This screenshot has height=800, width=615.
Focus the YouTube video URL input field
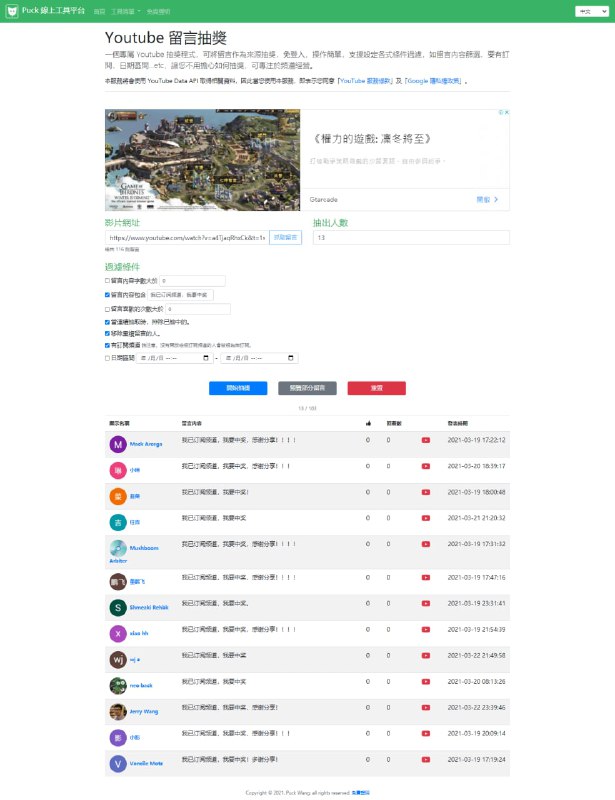coord(187,238)
